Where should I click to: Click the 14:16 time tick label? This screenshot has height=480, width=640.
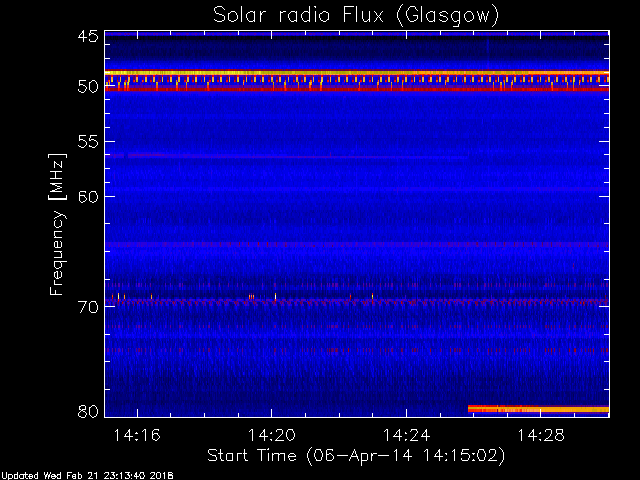(x=137, y=435)
